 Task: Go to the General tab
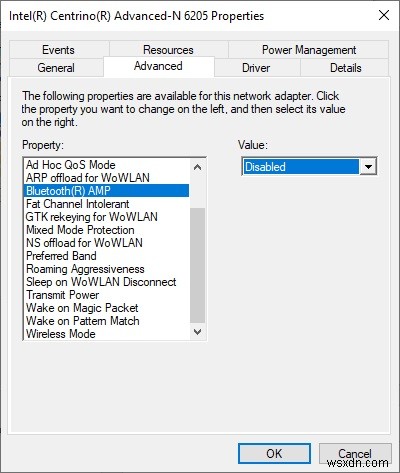pos(56,68)
